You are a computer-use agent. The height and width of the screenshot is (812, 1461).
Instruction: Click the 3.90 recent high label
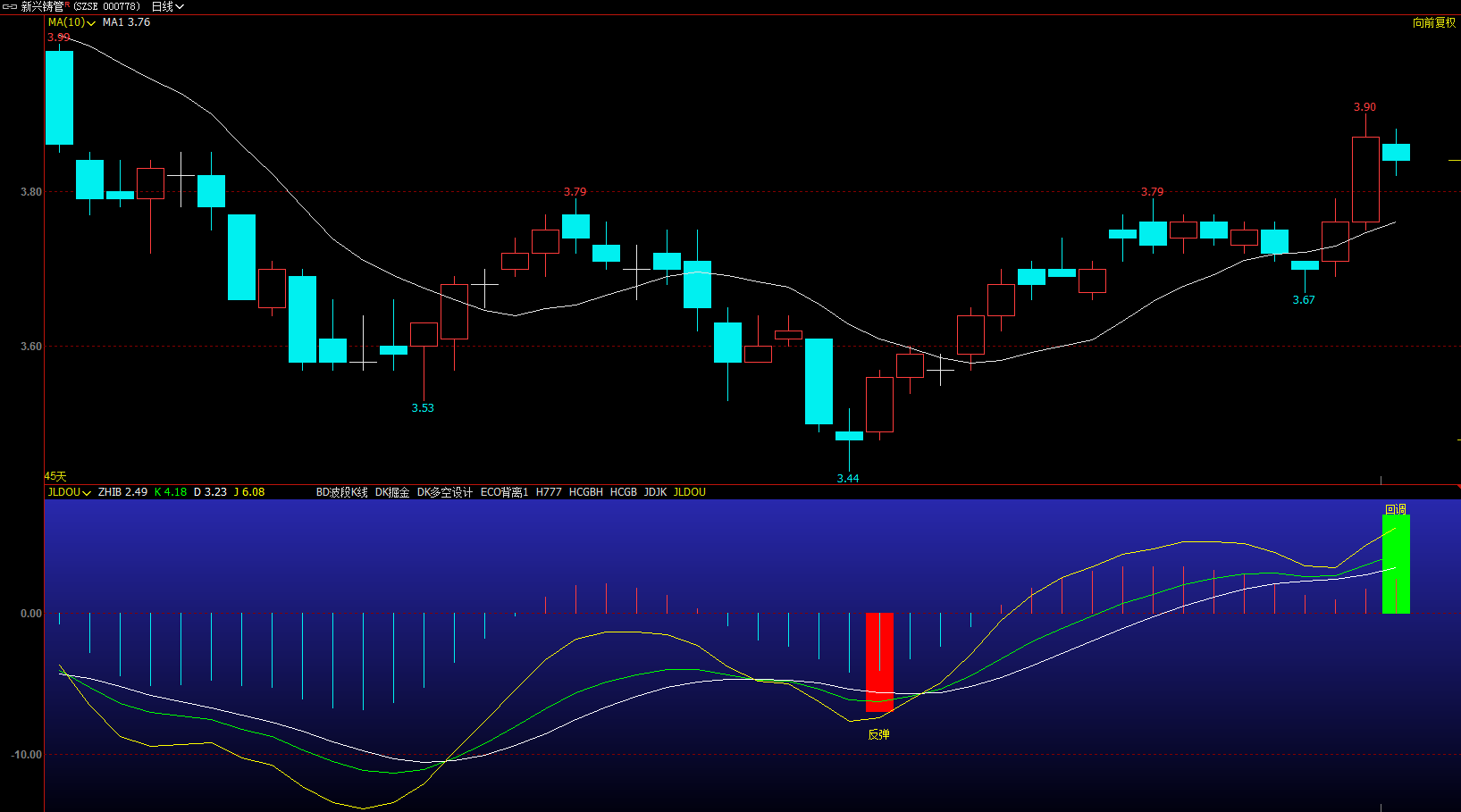1364,107
